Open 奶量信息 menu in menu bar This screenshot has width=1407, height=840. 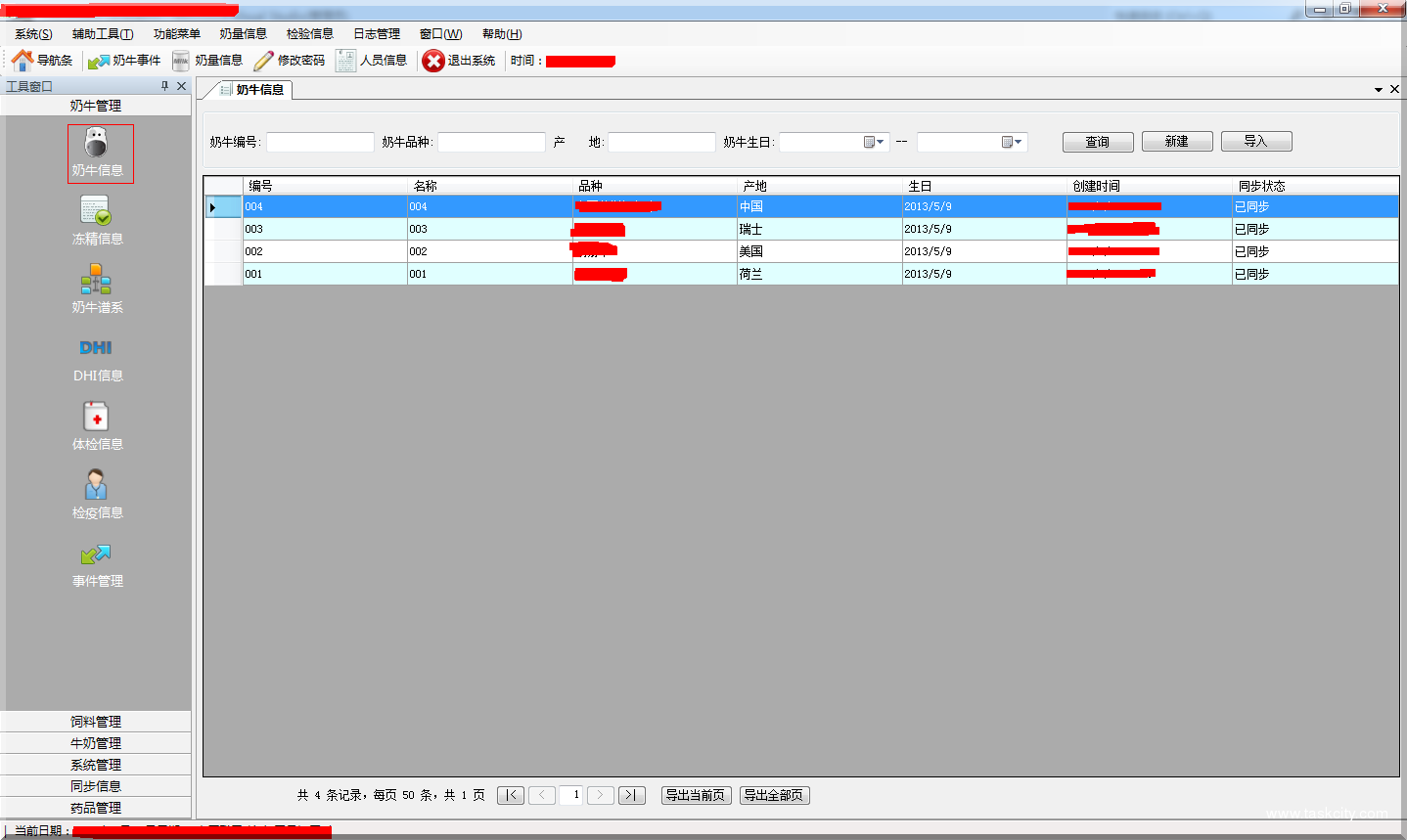coord(244,34)
